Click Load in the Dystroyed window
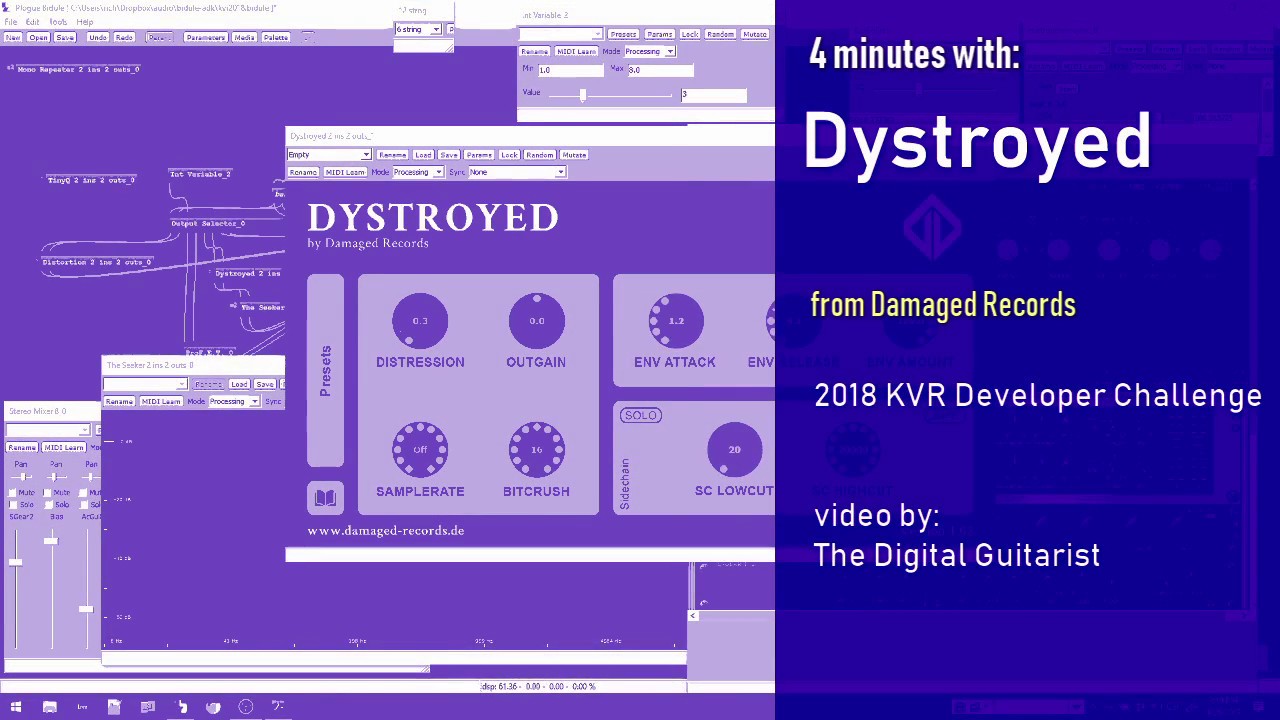This screenshot has height=720, width=1280. point(423,155)
